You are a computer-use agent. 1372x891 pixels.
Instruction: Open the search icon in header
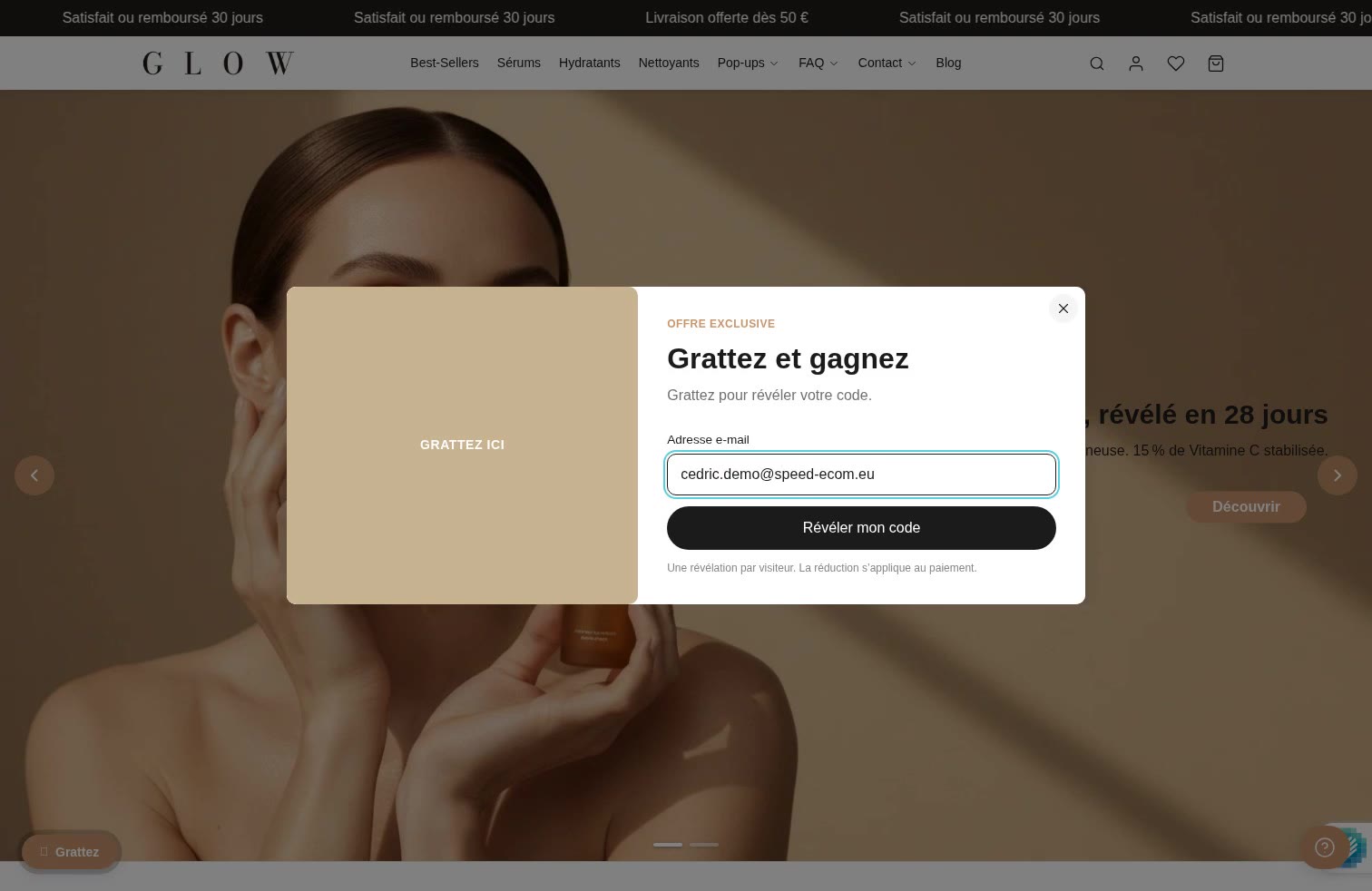(x=1096, y=64)
